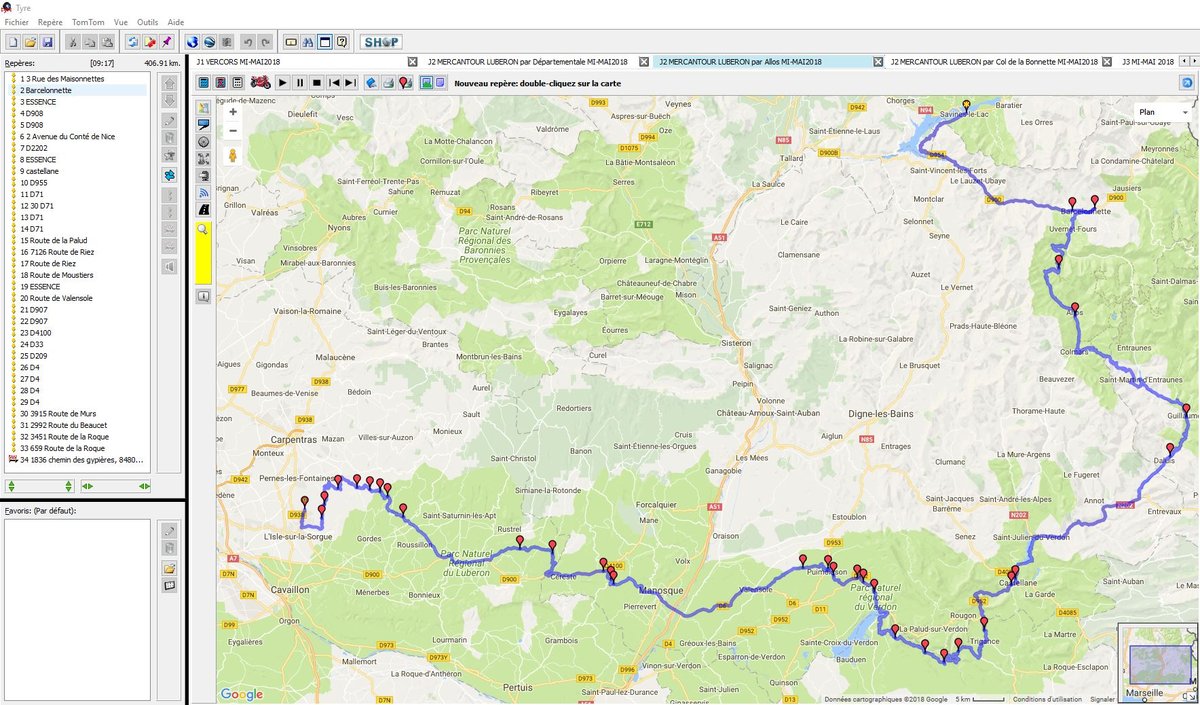Screen dimensions: 1200x705
Task: Click the binoculars search icon
Action: 308,42
